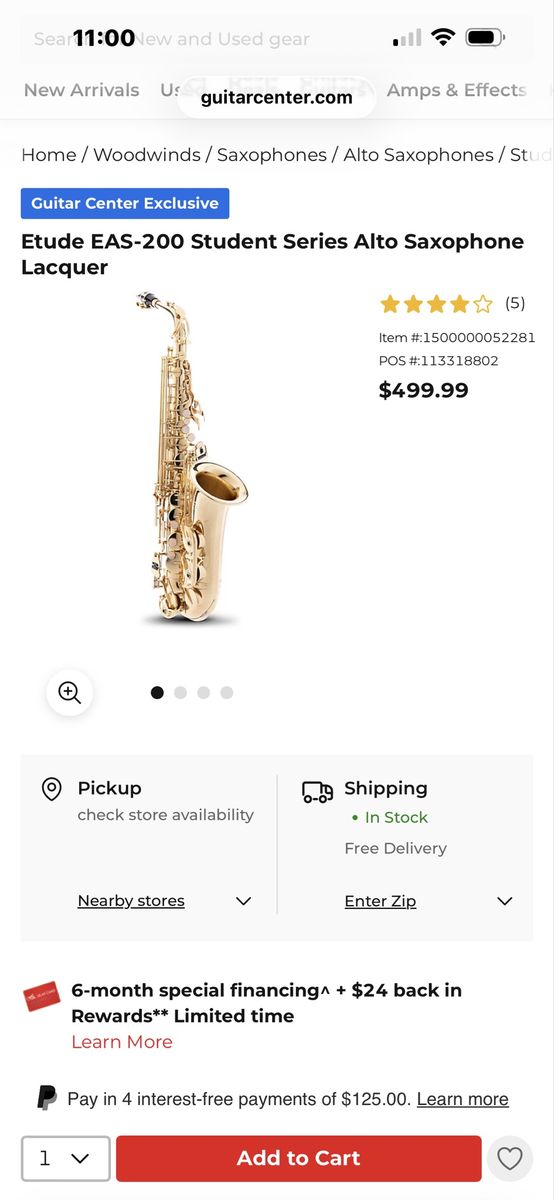Viewport: 554px width, 1200px height.
Task: Tap the PayPal logo icon
Action: click(x=46, y=1098)
